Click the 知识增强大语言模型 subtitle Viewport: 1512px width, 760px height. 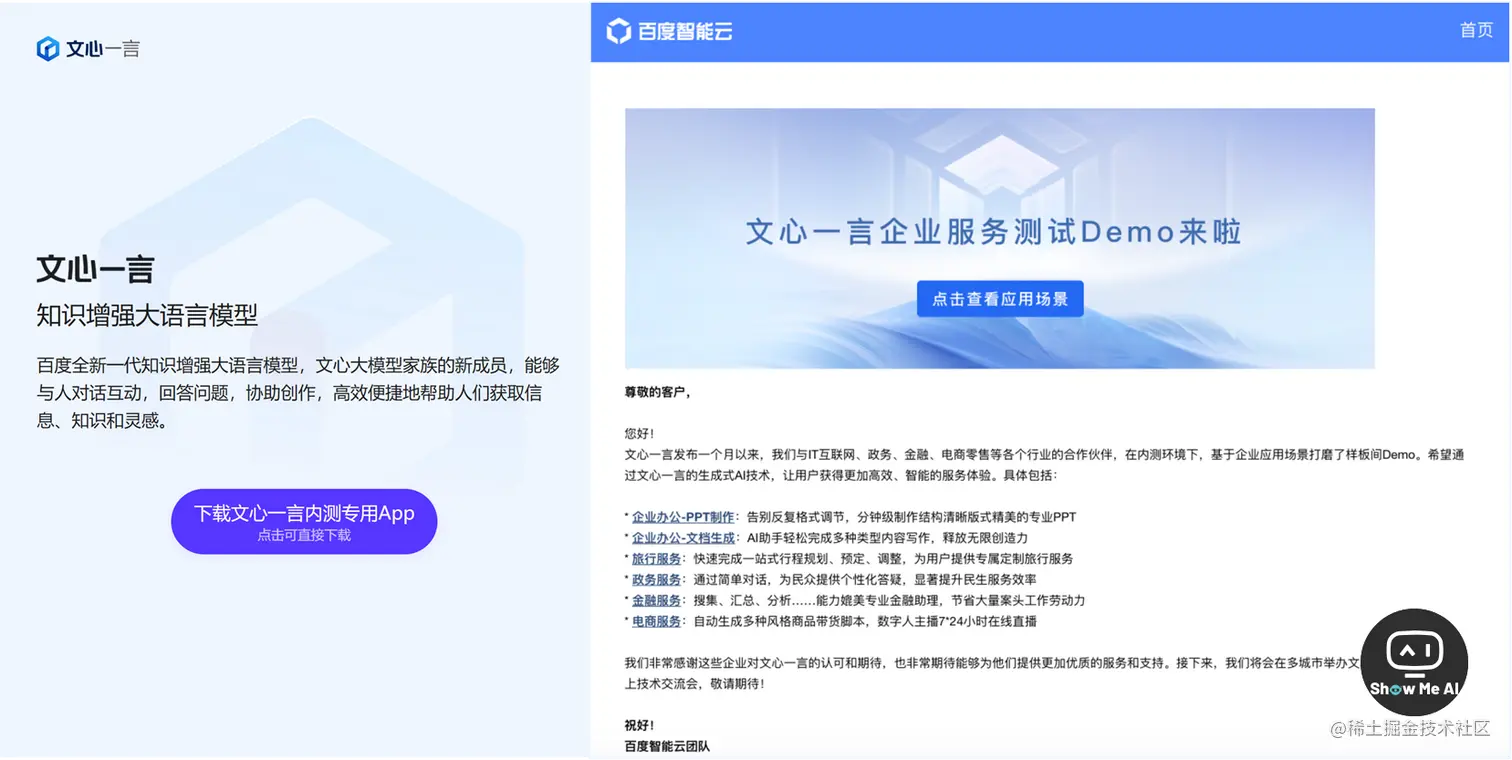pos(147,316)
